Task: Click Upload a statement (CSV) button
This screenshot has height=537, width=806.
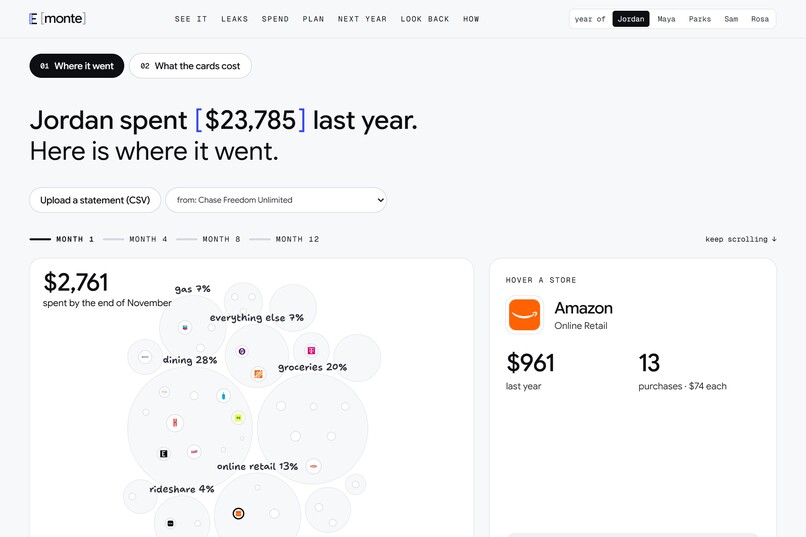Action: (x=95, y=200)
